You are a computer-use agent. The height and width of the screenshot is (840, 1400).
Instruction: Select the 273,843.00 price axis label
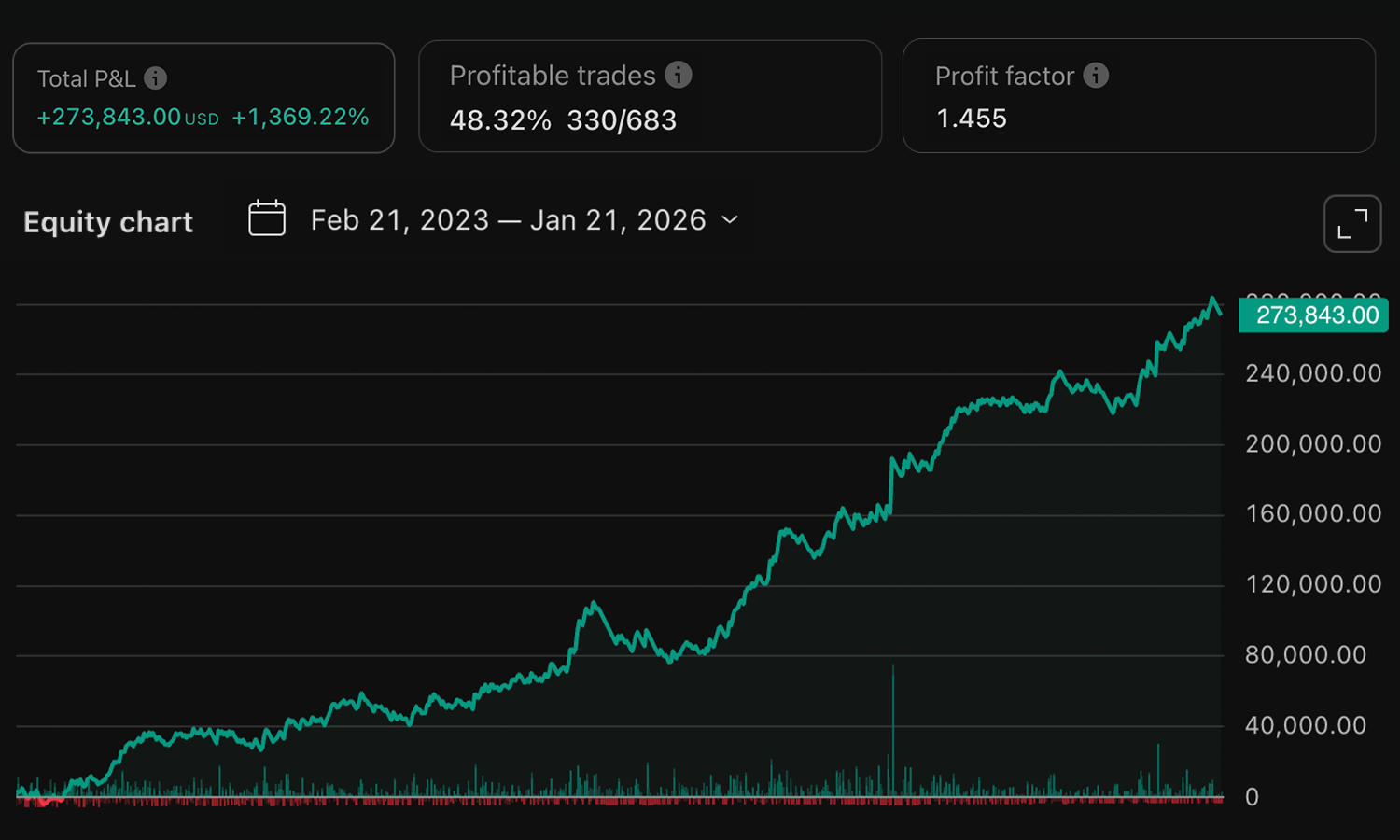tap(1312, 315)
